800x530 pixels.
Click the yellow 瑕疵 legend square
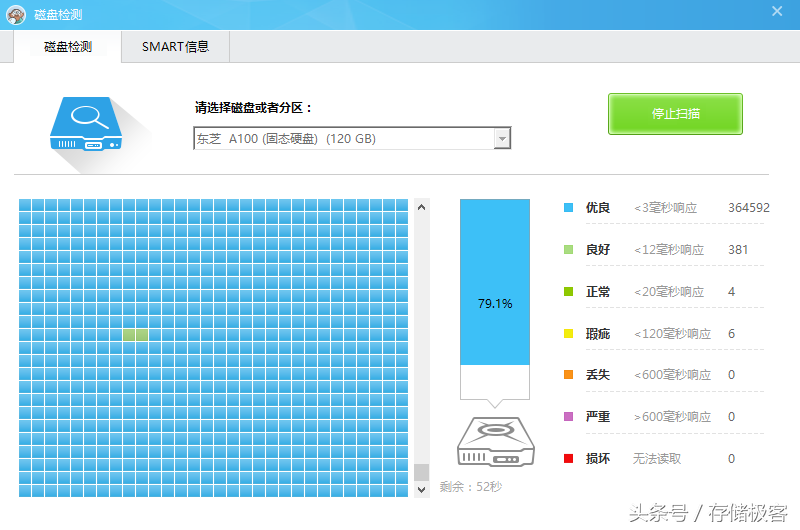click(x=568, y=334)
